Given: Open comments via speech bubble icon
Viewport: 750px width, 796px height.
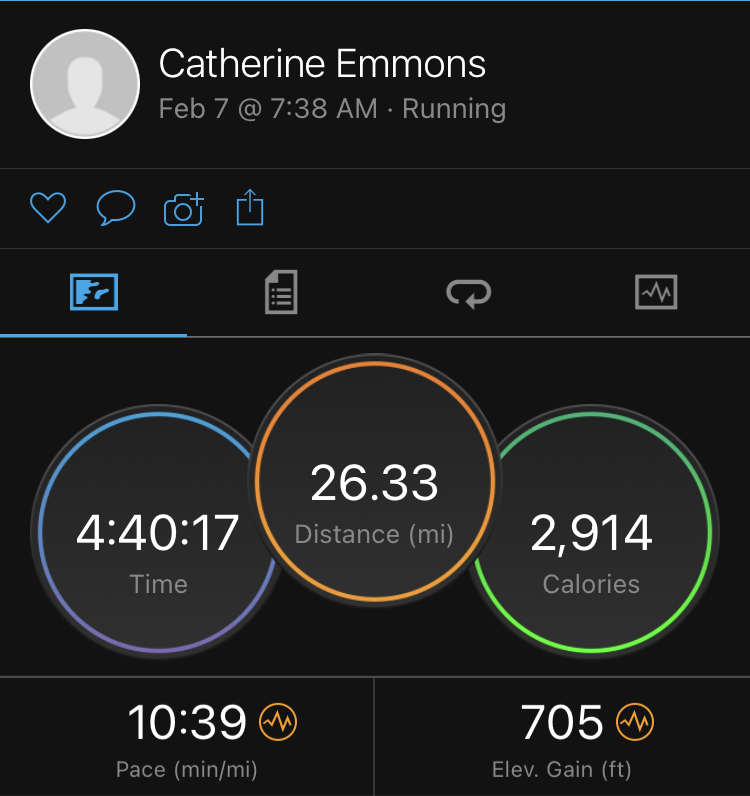Looking at the screenshot, I should (x=115, y=208).
